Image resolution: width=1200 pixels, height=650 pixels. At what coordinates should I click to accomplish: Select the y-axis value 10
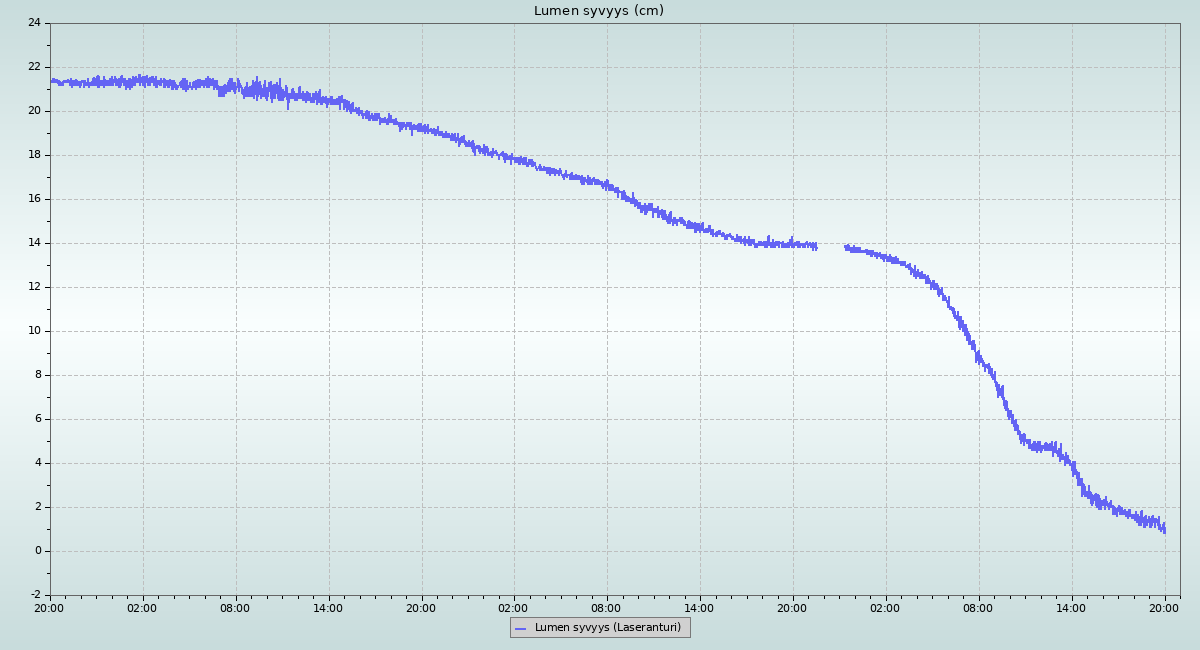tap(34, 331)
